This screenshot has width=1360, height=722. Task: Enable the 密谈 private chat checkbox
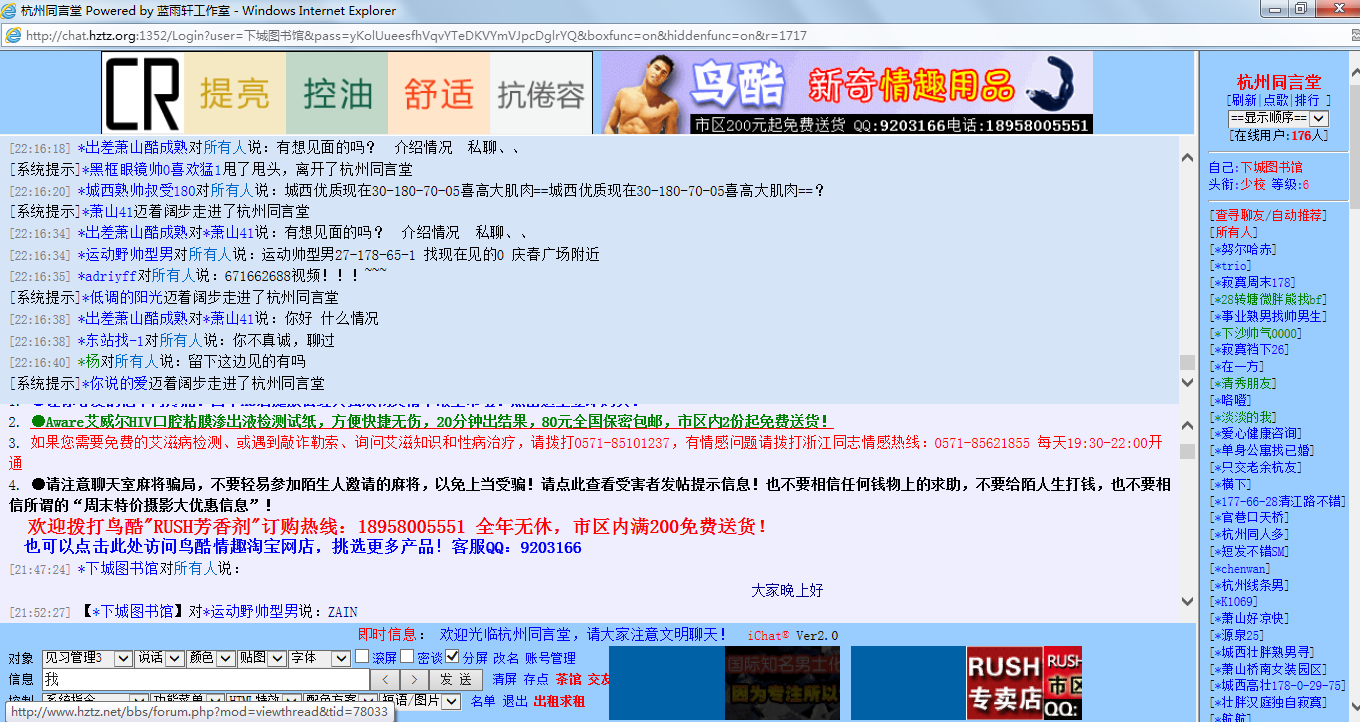[x=407, y=657]
